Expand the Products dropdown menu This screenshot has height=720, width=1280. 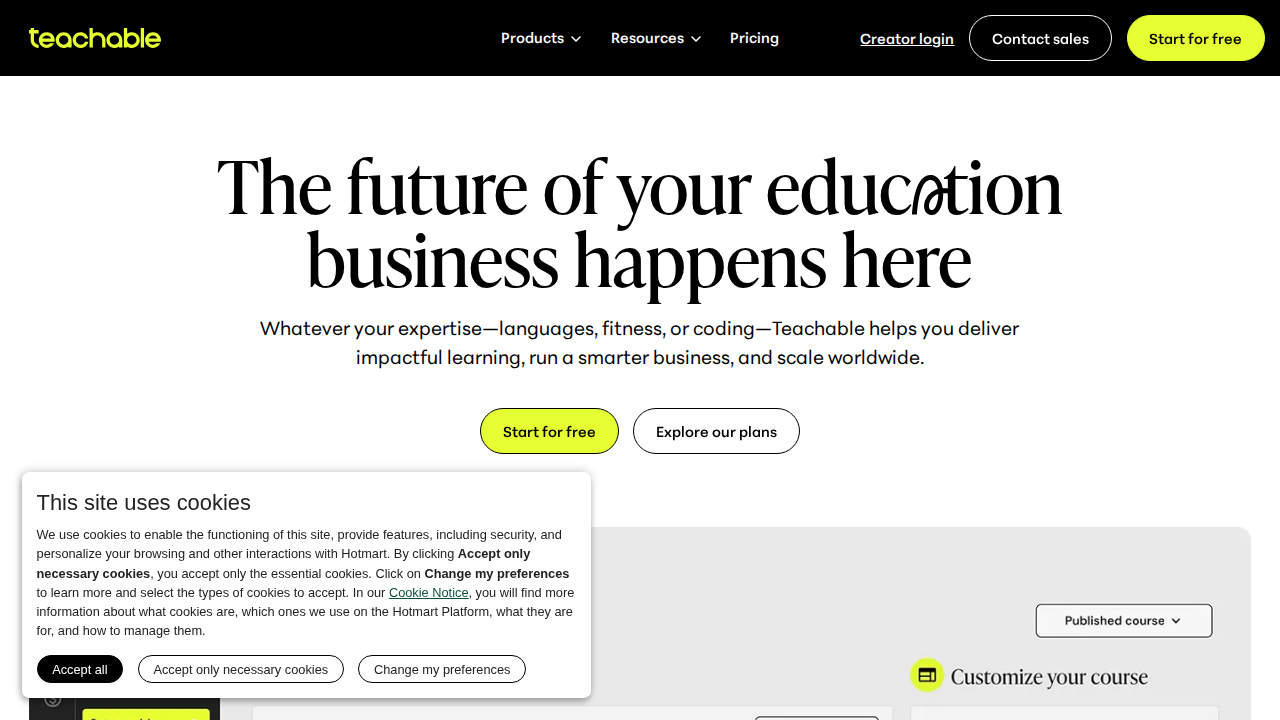coord(540,38)
